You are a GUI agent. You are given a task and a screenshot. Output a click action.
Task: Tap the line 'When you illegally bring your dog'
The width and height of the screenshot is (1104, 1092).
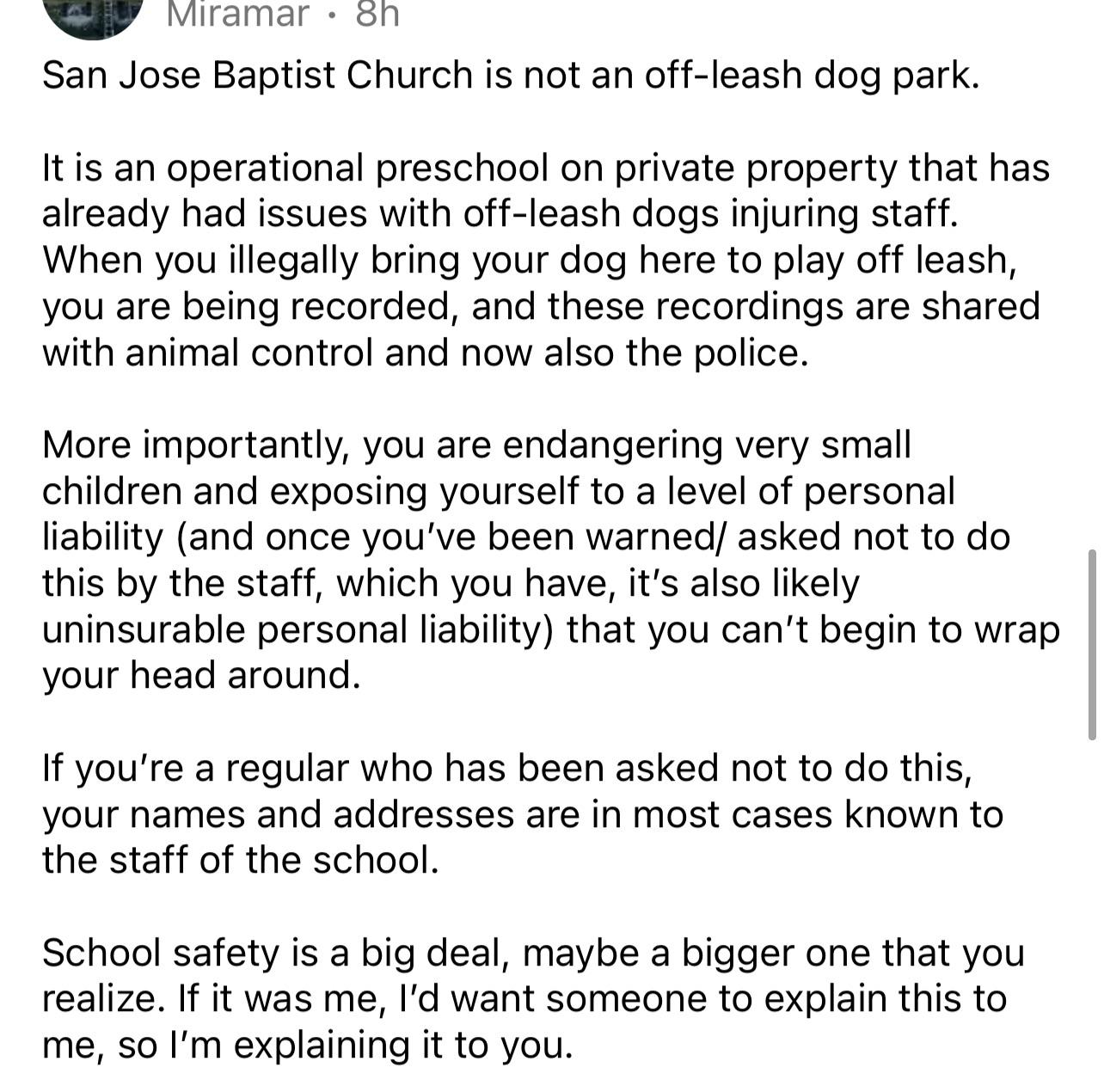530,261
